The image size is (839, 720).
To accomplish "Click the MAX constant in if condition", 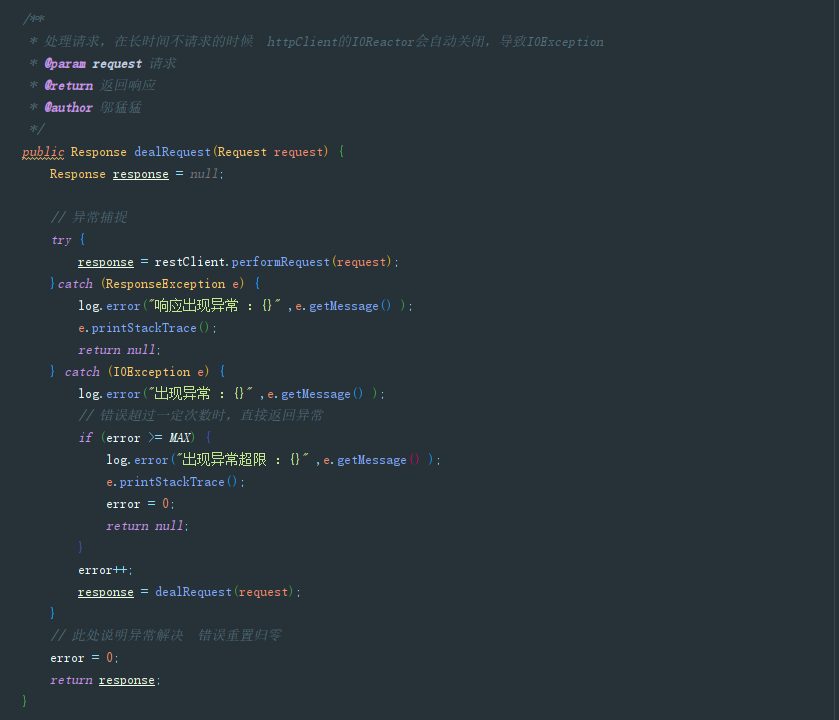I will 180,438.
